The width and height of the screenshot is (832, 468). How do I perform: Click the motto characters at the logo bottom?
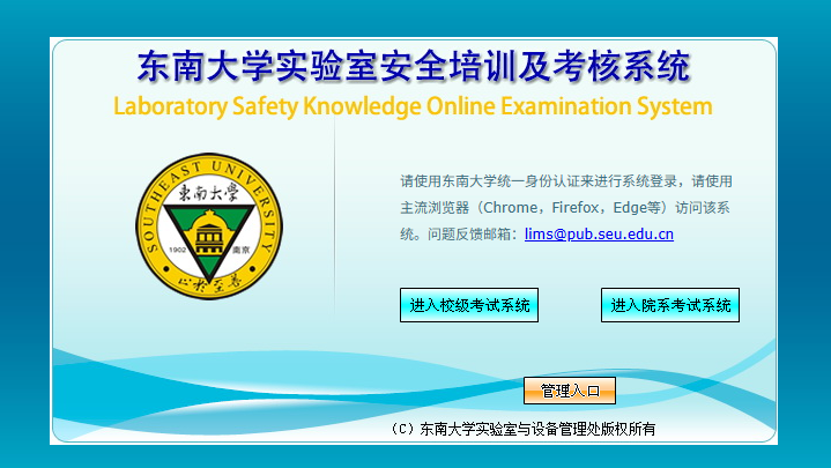click(x=209, y=283)
